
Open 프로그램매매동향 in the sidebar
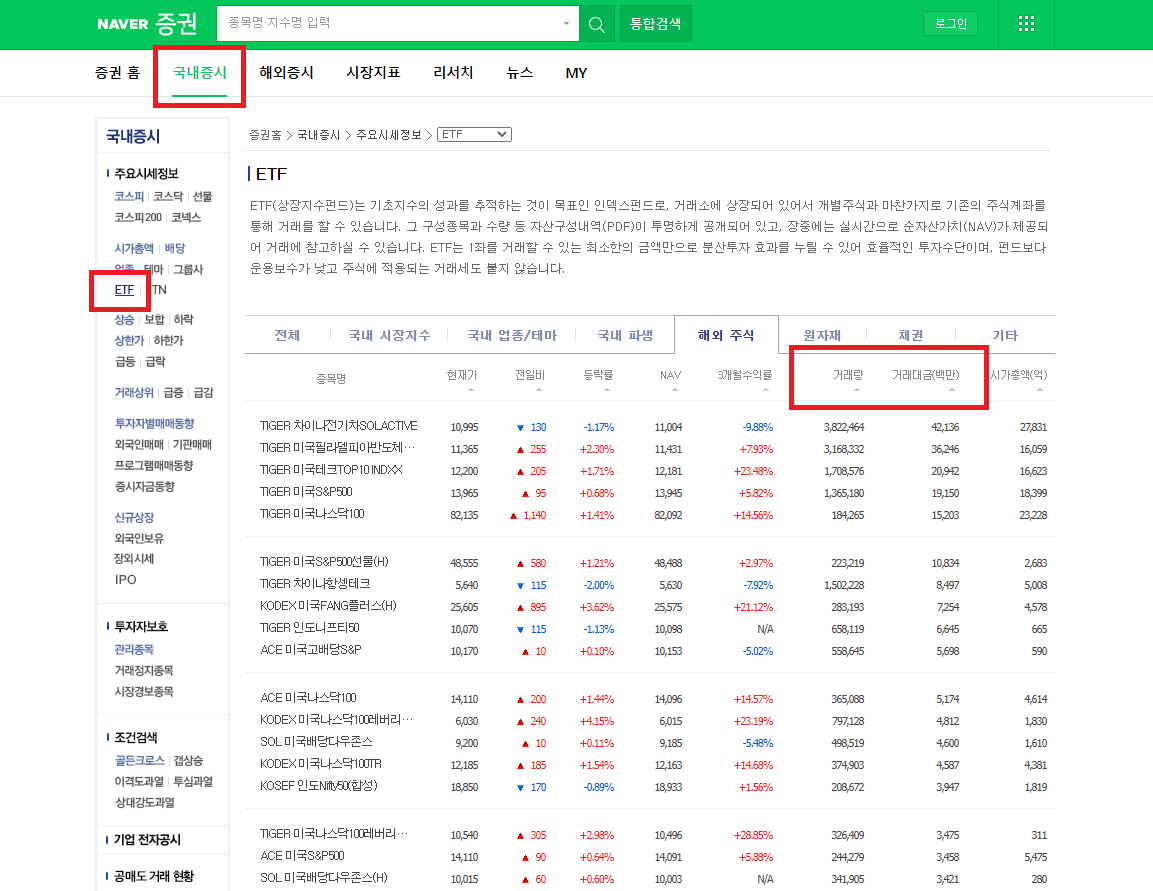154,465
